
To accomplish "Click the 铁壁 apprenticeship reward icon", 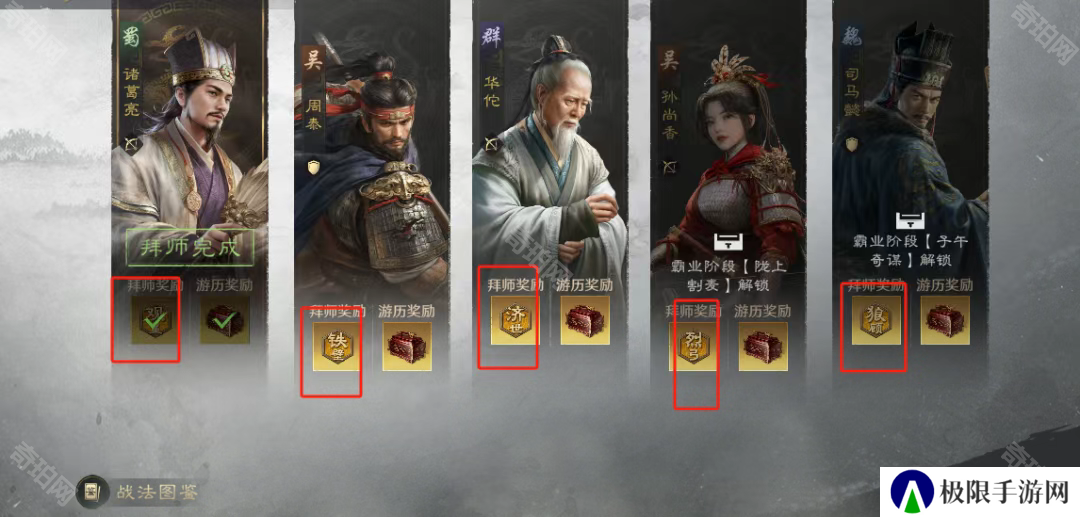I will coord(336,346).
